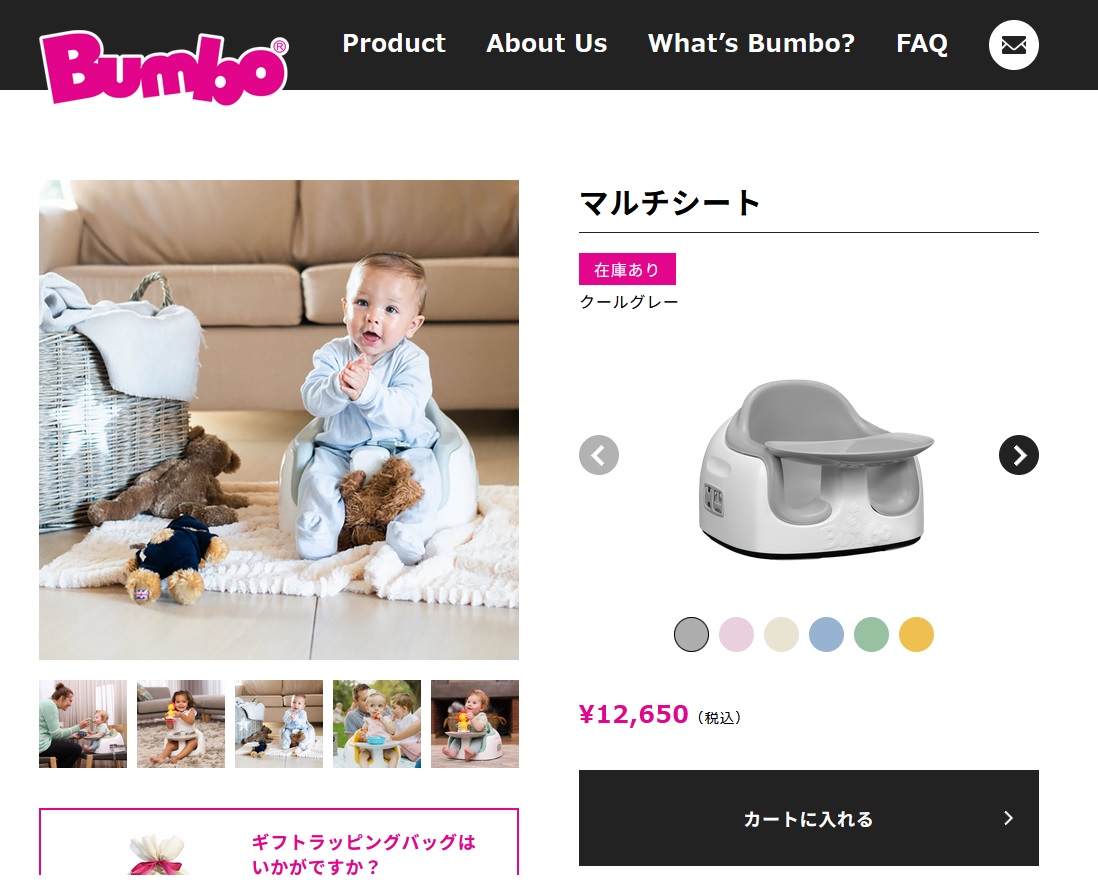Choose the green color swatch
The image size is (1098, 888).
[871, 634]
